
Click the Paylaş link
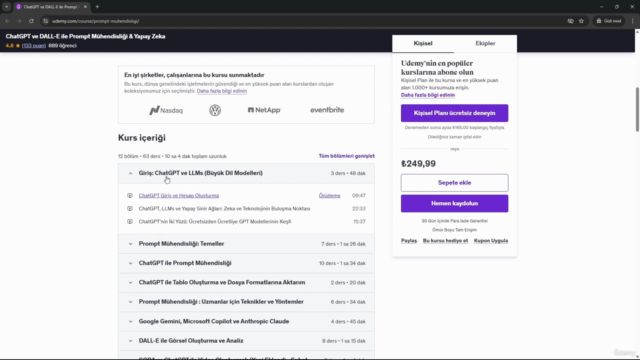point(409,241)
